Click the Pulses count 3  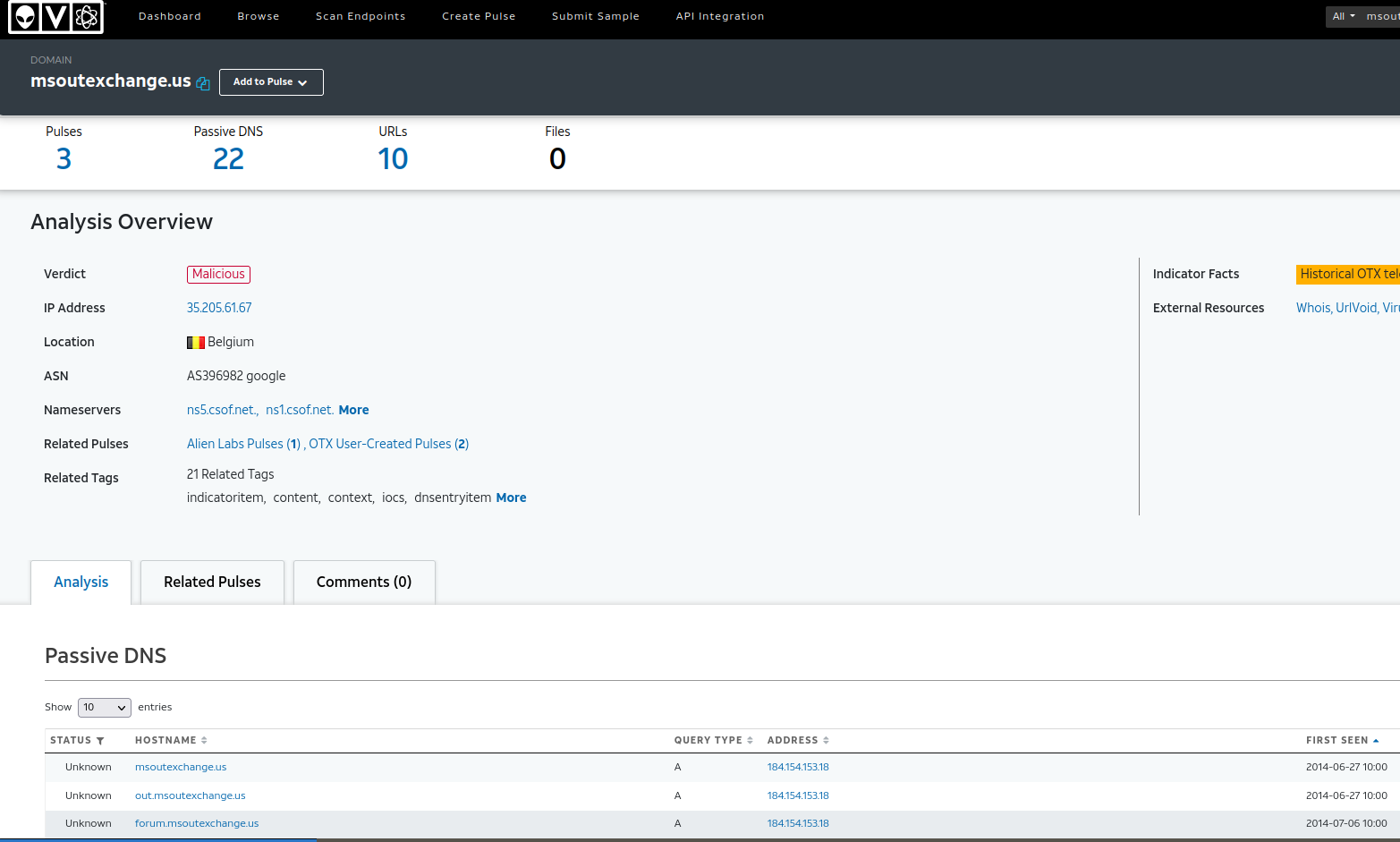coord(64,159)
